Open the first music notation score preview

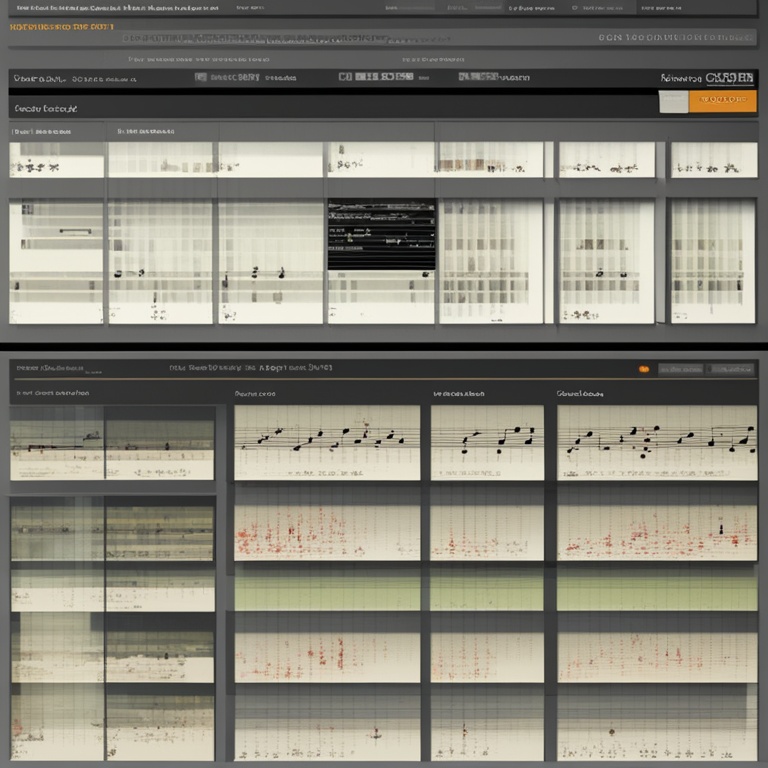[327, 442]
